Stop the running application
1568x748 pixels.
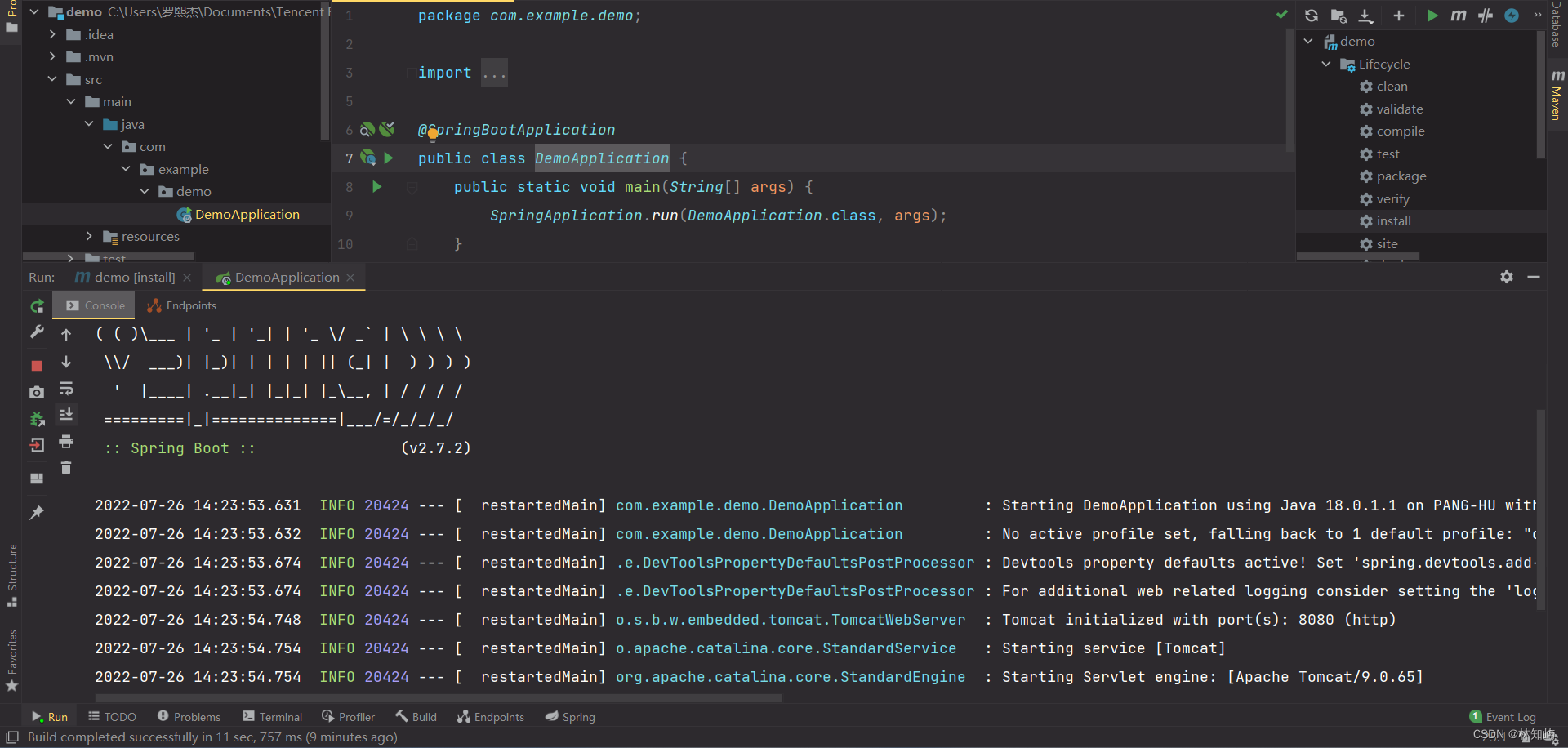click(x=37, y=365)
